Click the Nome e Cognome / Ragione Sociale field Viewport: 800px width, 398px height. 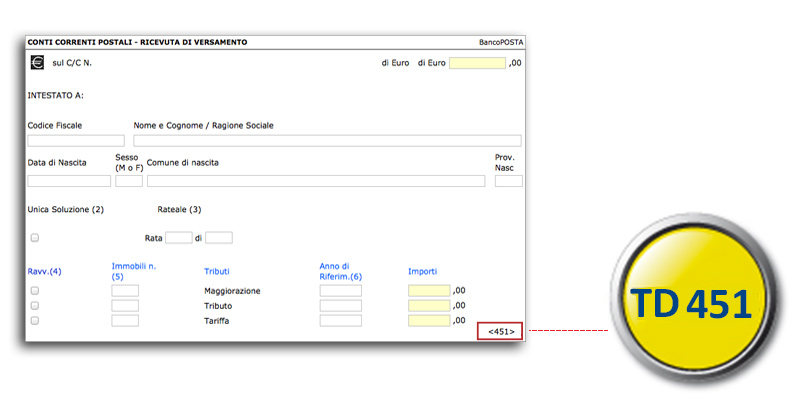click(x=328, y=141)
